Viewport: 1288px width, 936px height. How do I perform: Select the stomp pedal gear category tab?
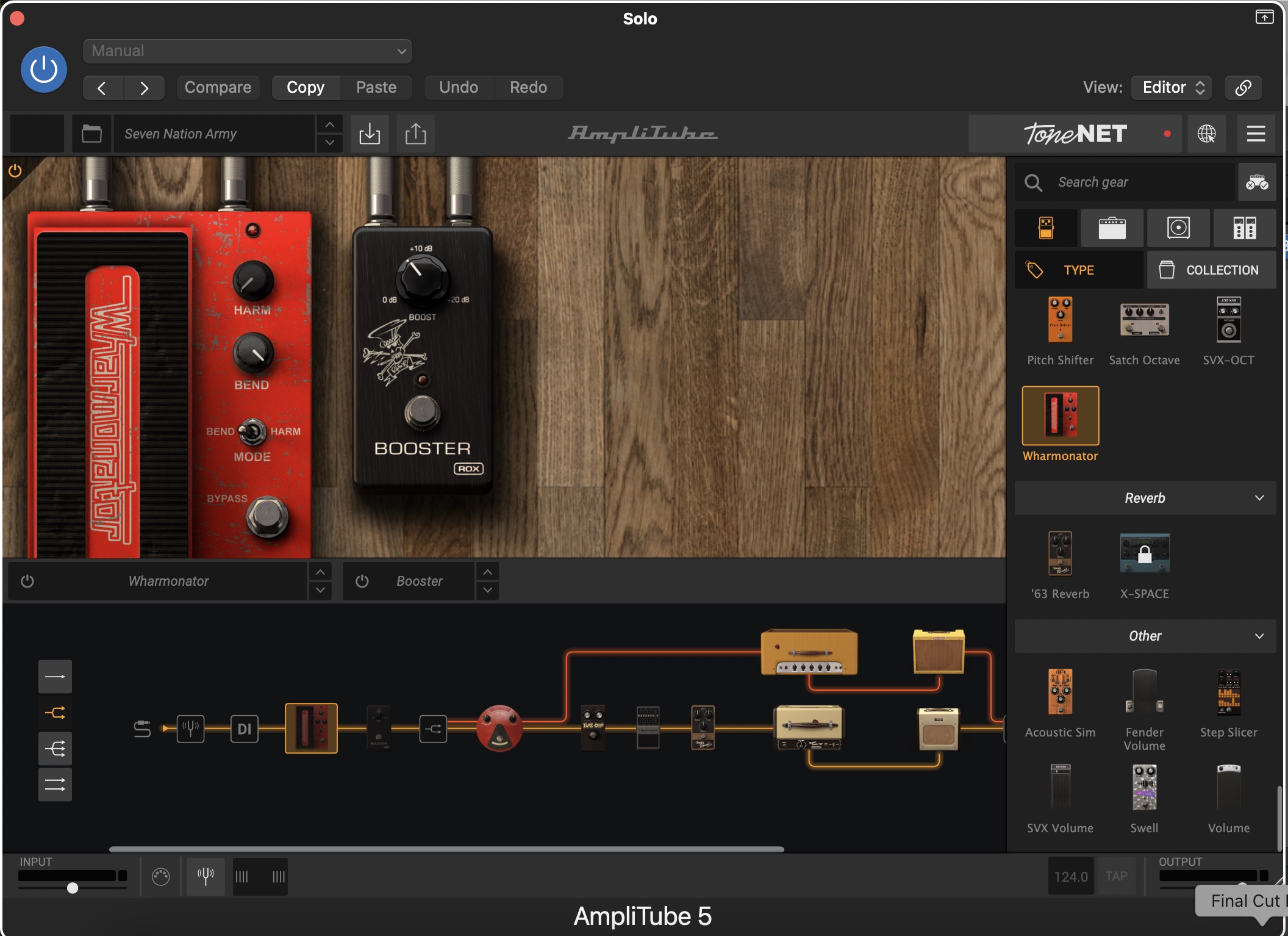click(x=1046, y=228)
